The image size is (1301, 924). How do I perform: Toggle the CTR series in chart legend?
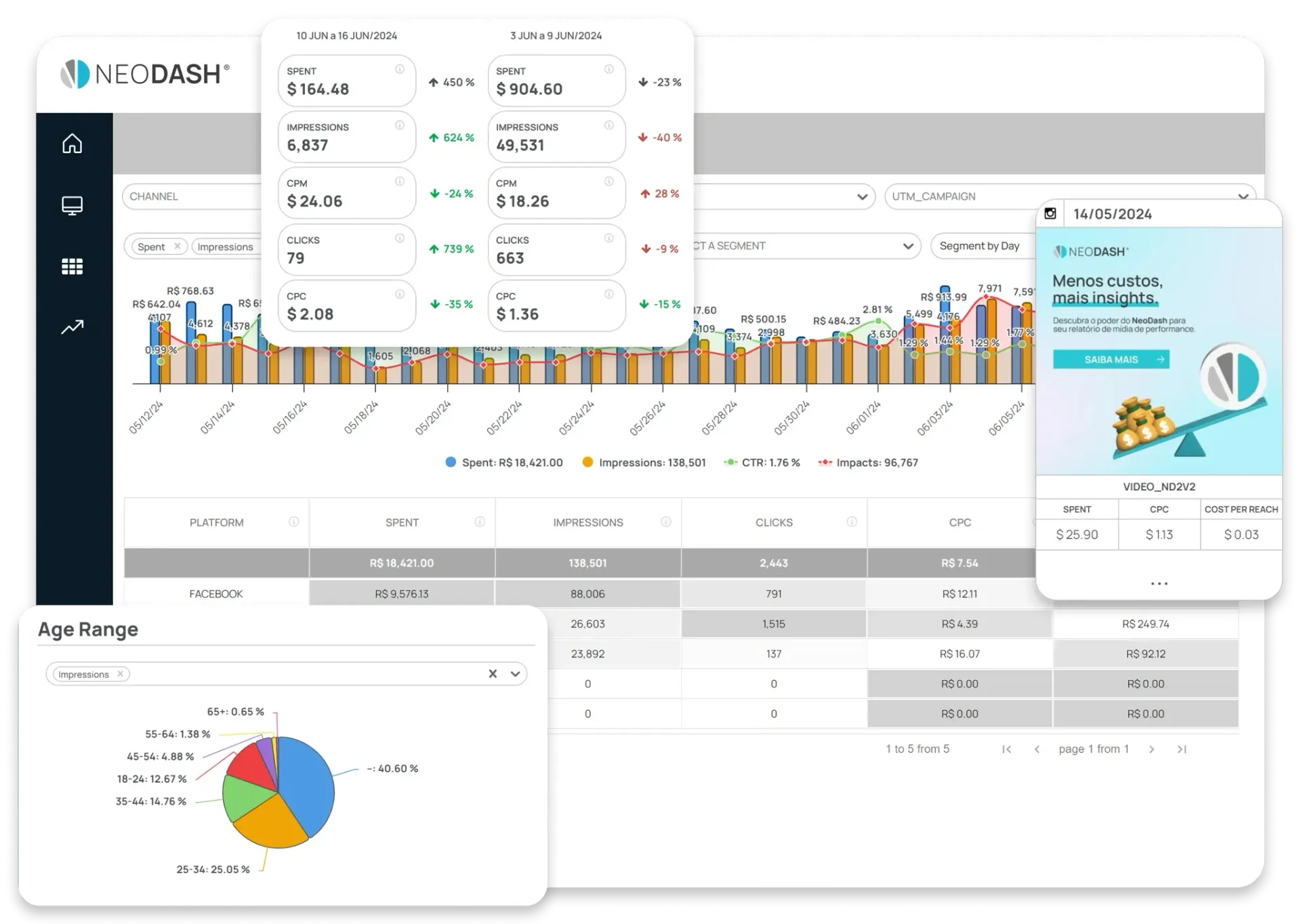762,463
